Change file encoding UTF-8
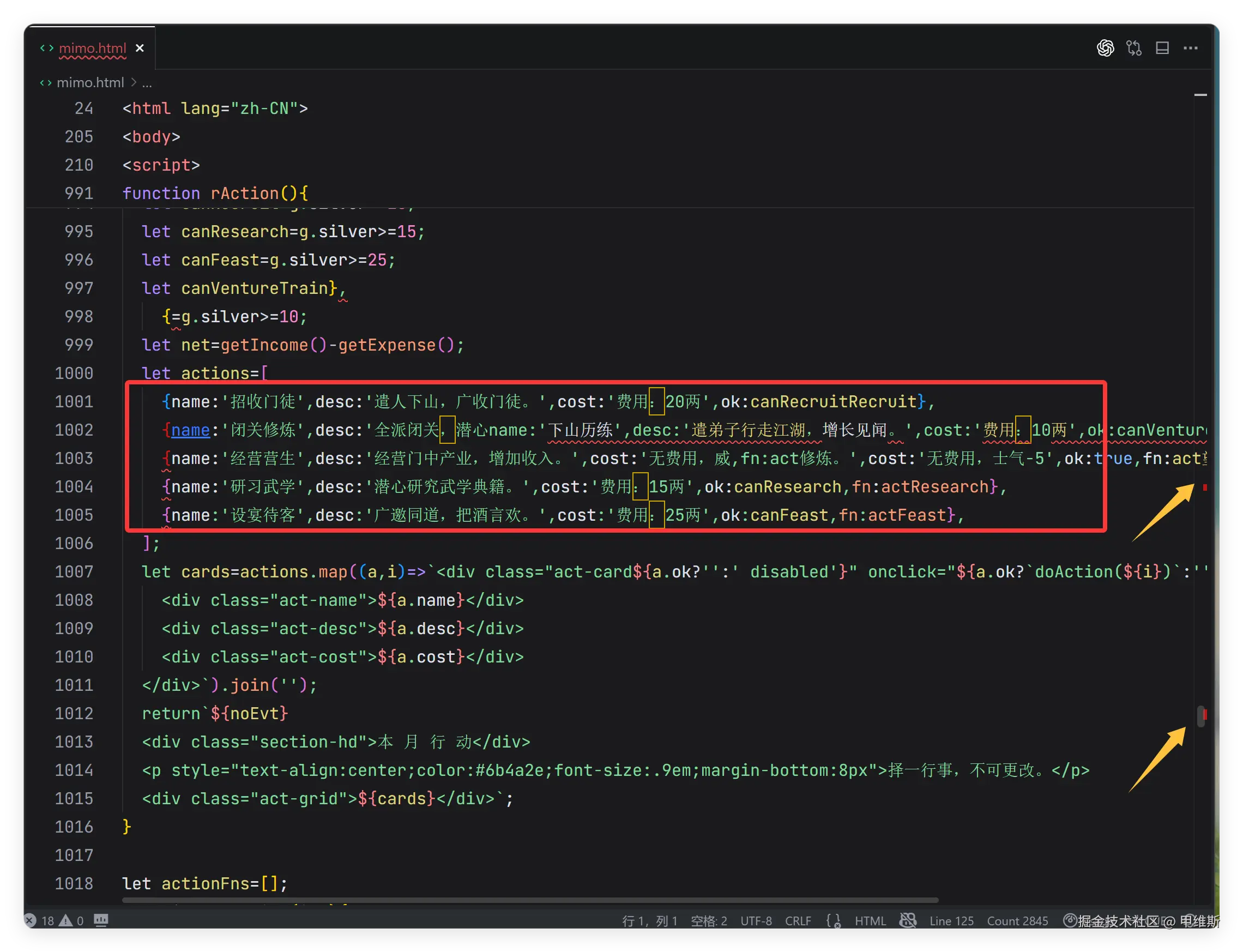The height and width of the screenshot is (952, 1243). (756, 921)
